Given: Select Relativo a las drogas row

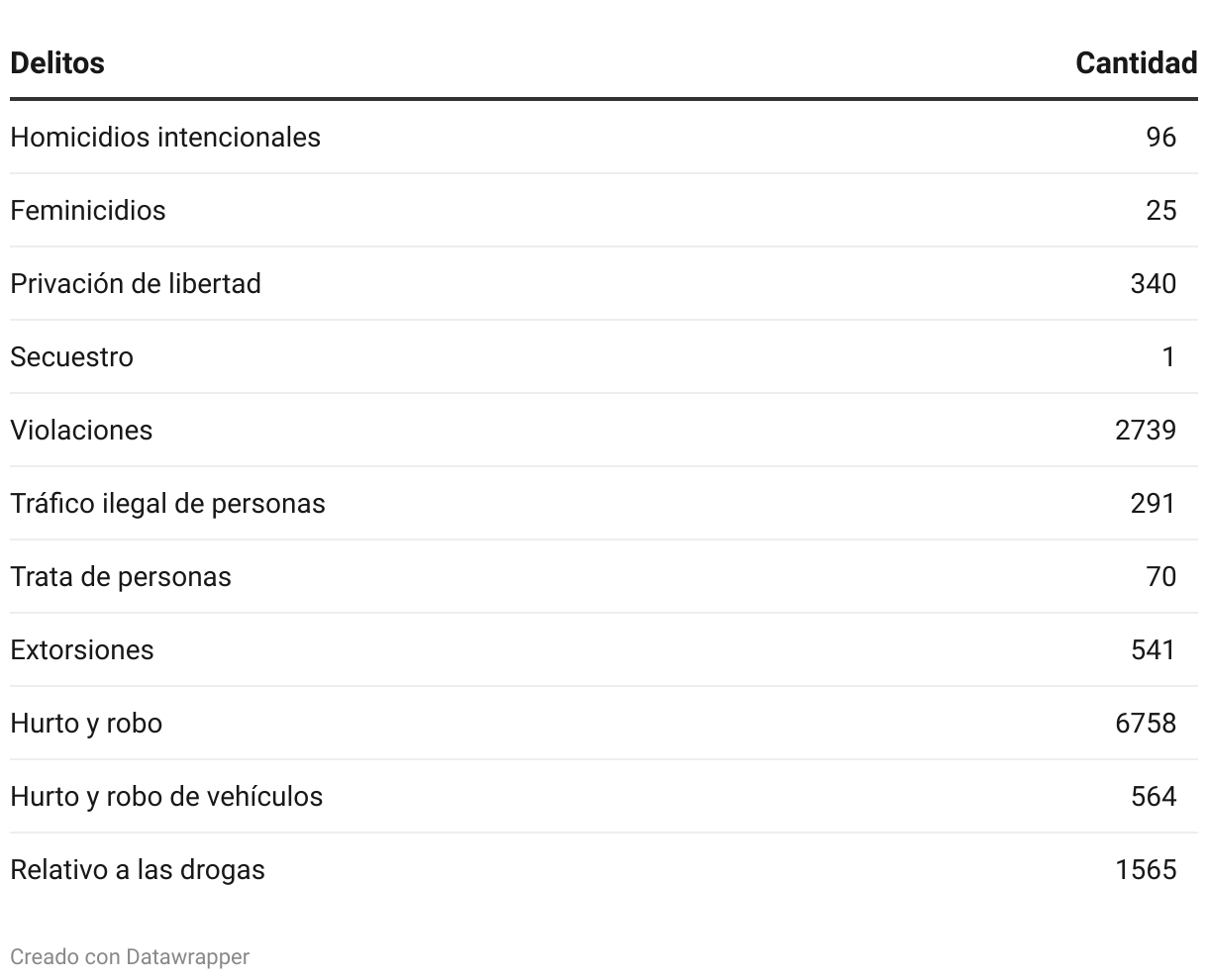Looking at the screenshot, I should [x=604, y=869].
